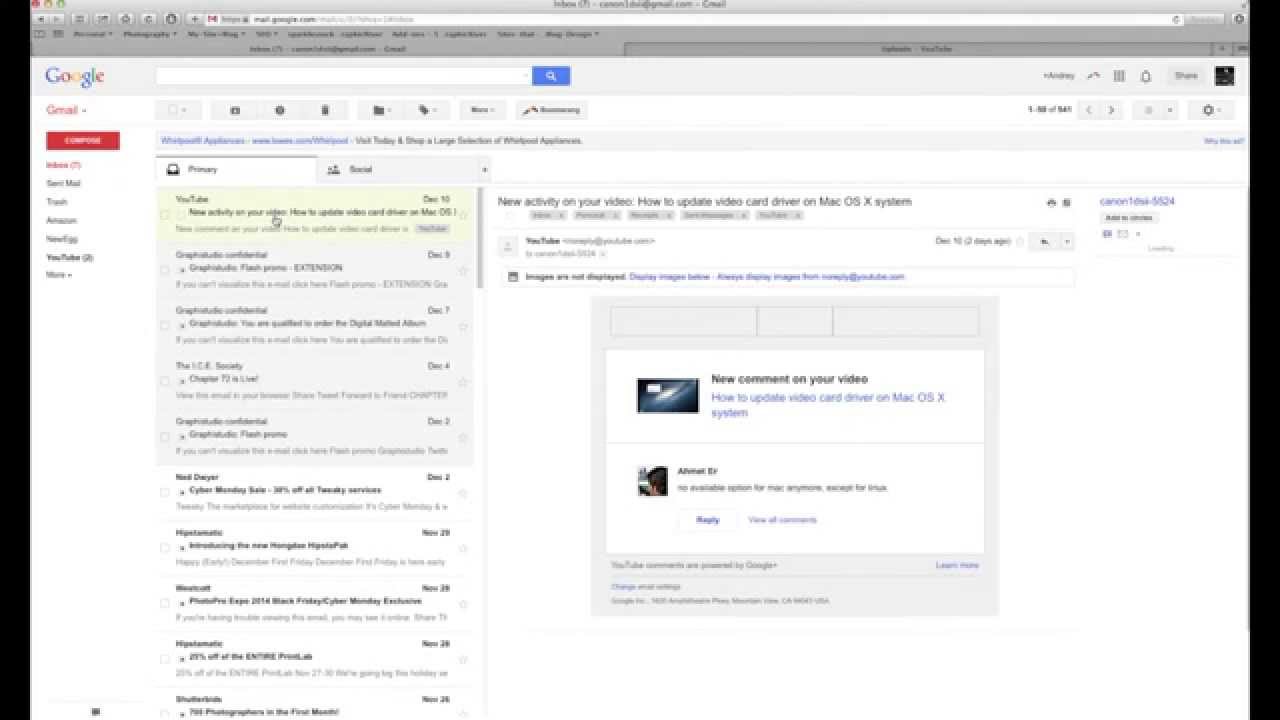Click the Reply button under comment
This screenshot has width=1280, height=720.
708,520
